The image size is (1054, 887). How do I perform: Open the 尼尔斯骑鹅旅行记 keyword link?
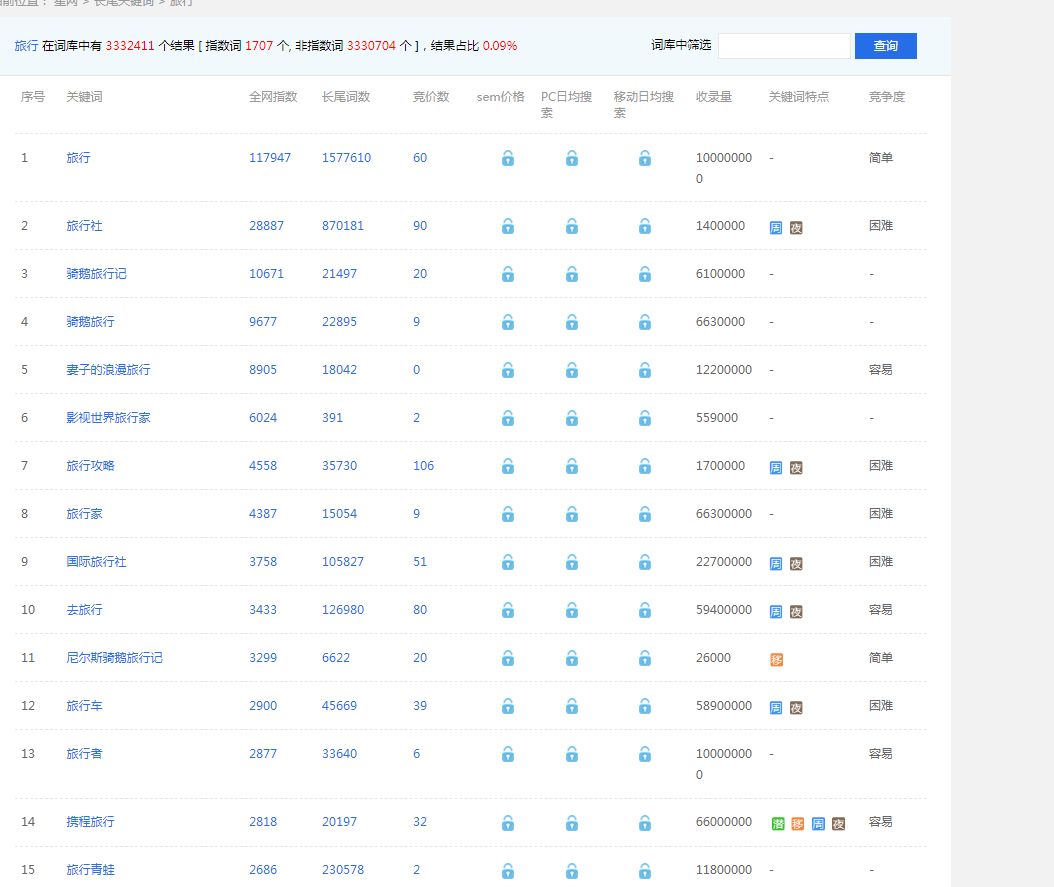pyautogui.click(x=114, y=658)
